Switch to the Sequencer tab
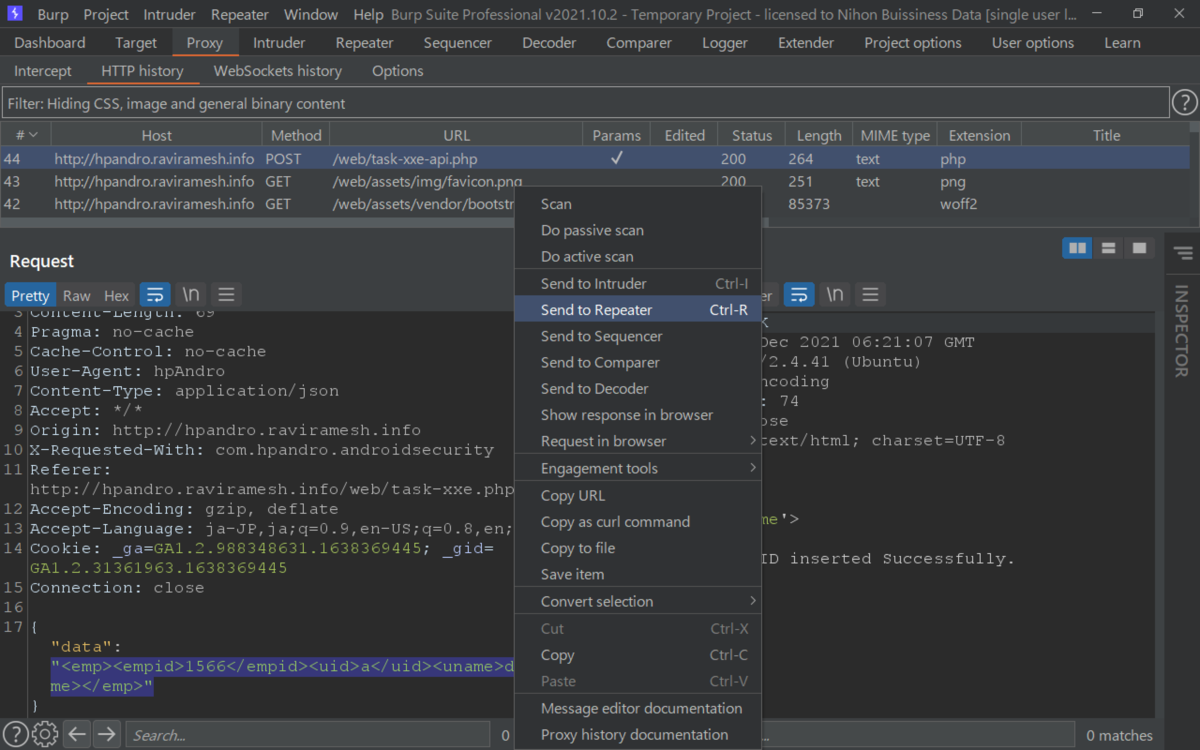Viewport: 1200px width, 750px height. point(458,43)
